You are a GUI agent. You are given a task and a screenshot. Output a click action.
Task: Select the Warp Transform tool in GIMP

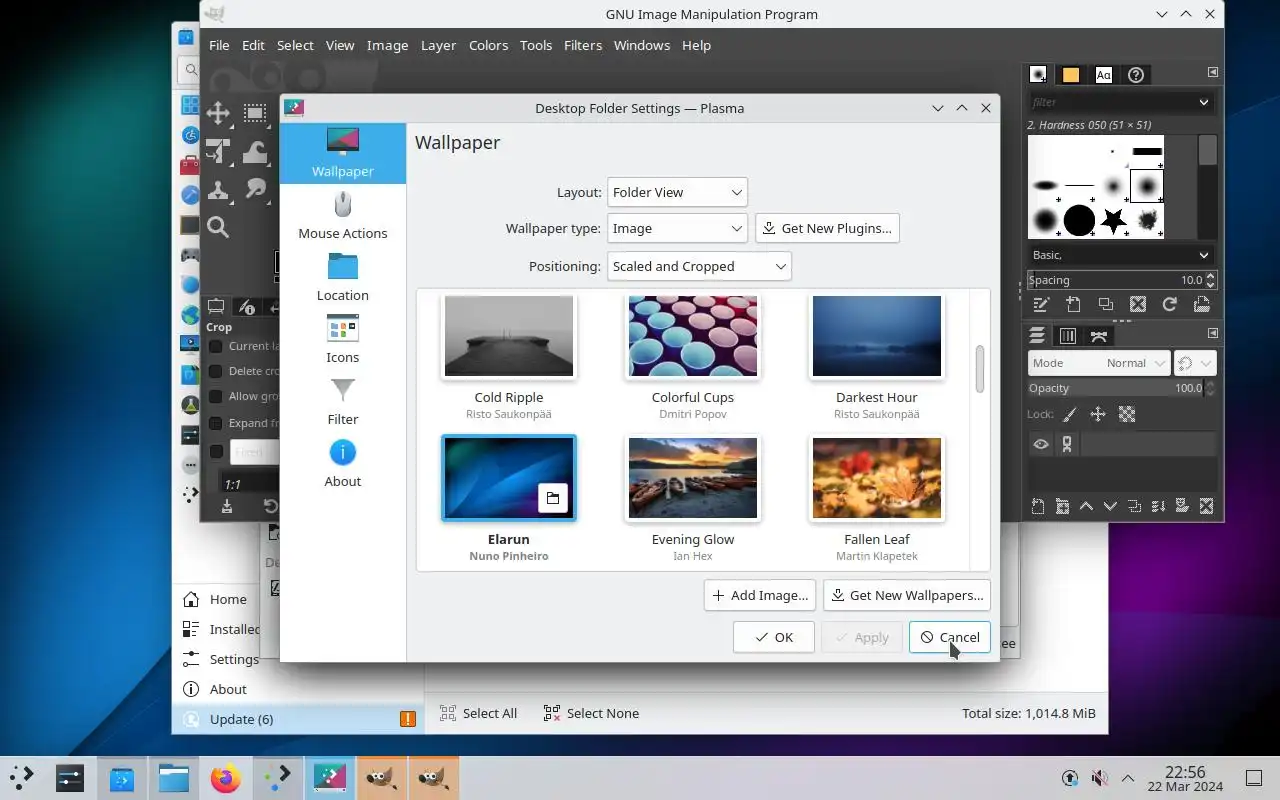tap(255, 151)
